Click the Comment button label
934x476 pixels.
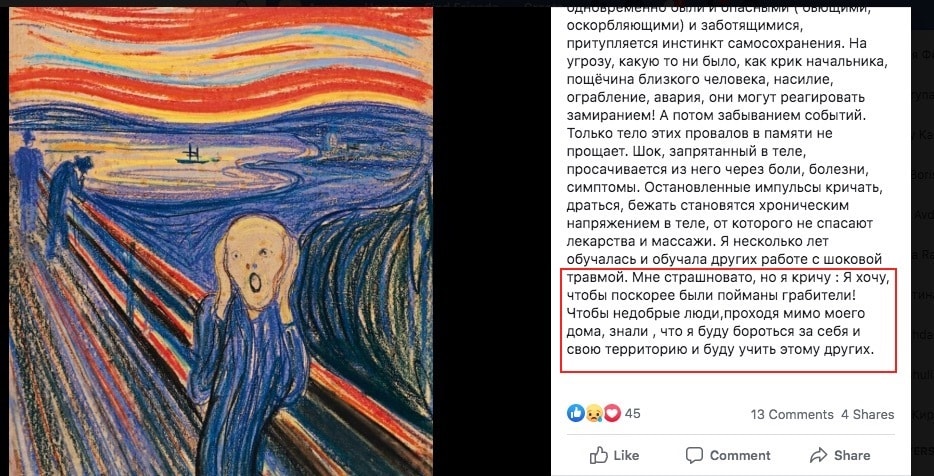point(740,456)
